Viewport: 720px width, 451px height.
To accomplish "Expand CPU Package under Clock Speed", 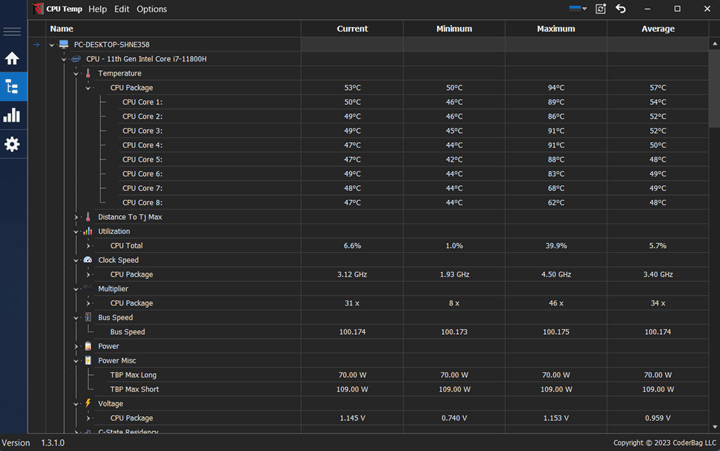I will (88, 275).
